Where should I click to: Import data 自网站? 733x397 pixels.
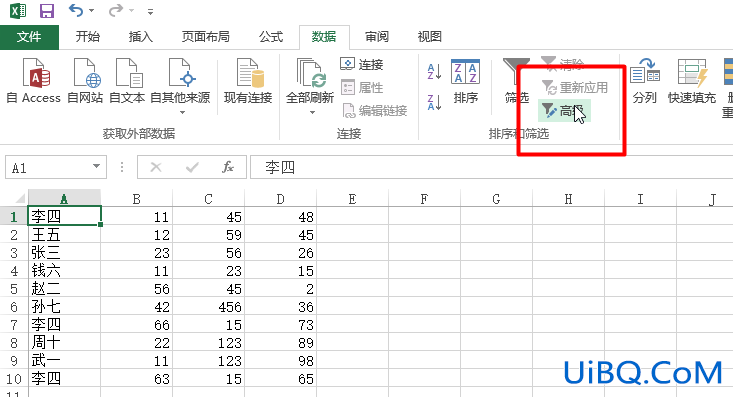click(85, 80)
